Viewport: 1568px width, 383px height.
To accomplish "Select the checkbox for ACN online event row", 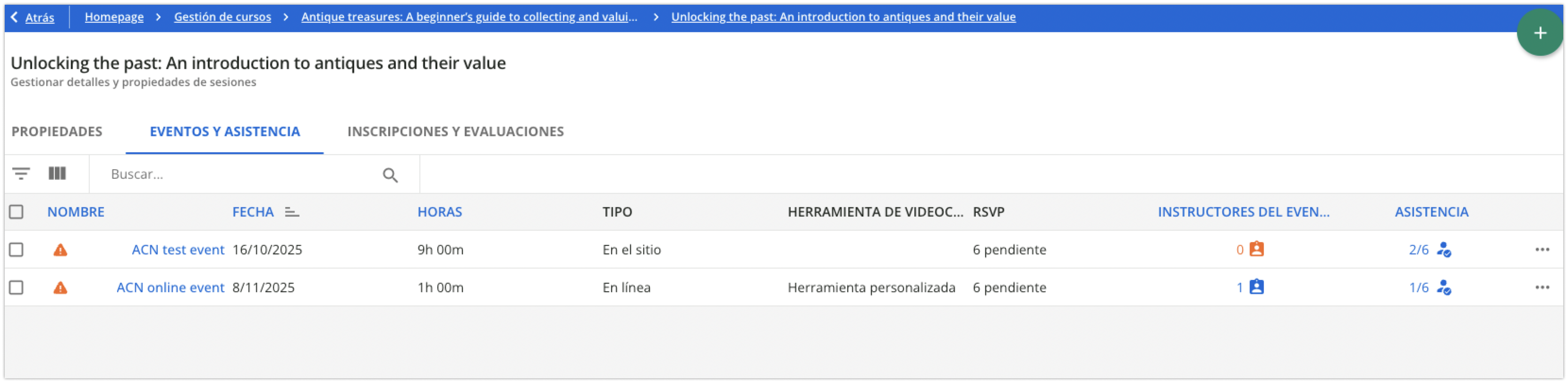I will point(17,287).
